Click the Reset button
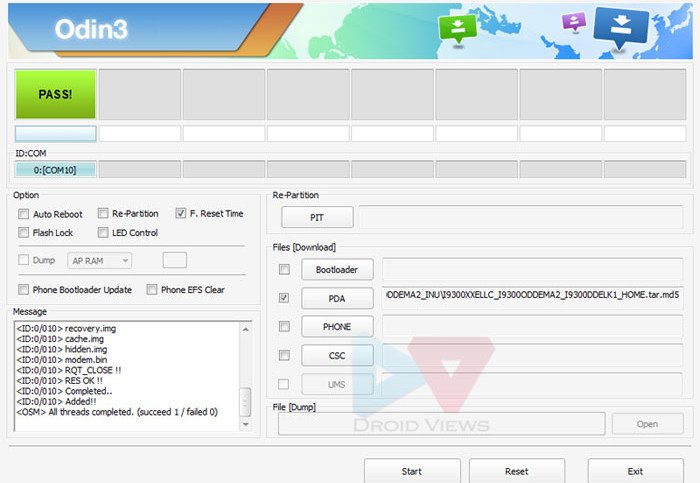Image resolution: width=700 pixels, height=483 pixels. coord(517,471)
